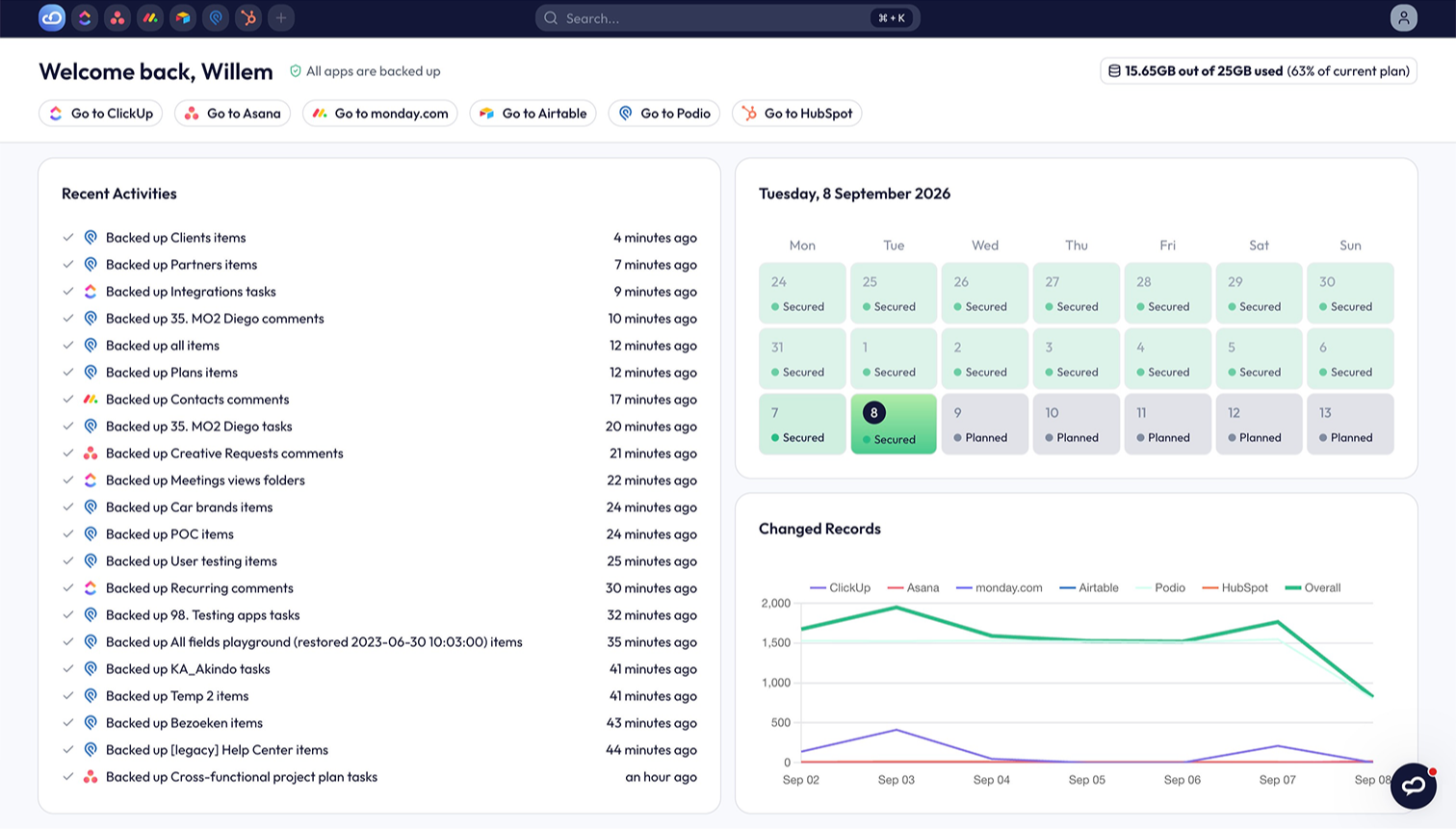This screenshot has width=1456, height=829.
Task: Click Podio icon on Backed up Bezoeken items row
Action: [x=91, y=722]
